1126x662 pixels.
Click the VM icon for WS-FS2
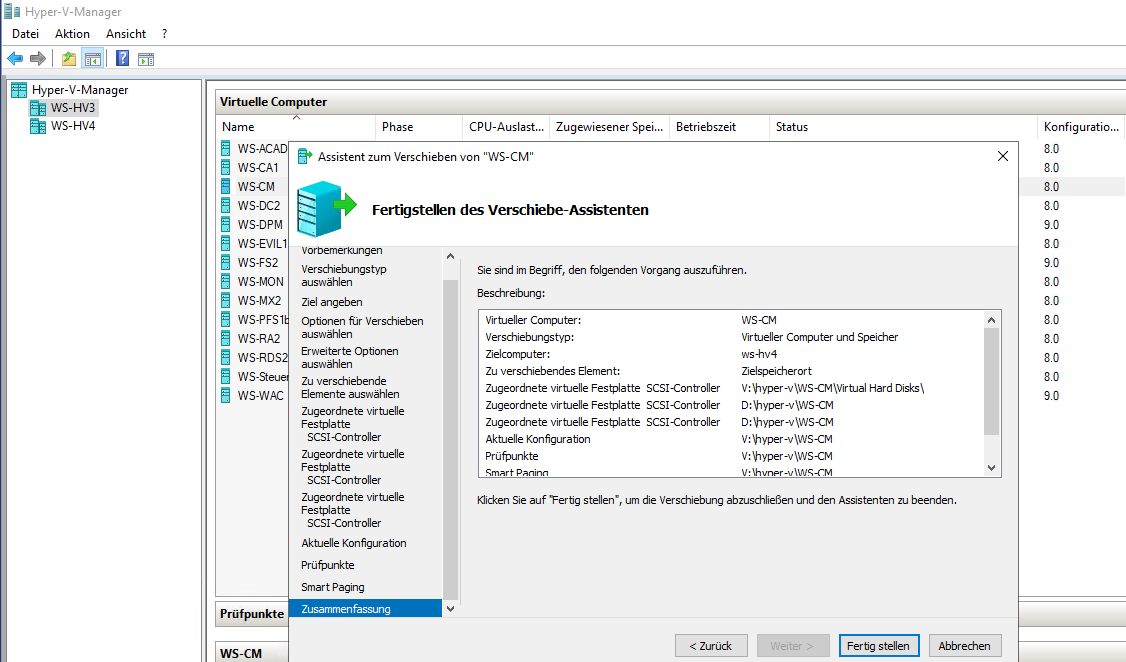225,263
